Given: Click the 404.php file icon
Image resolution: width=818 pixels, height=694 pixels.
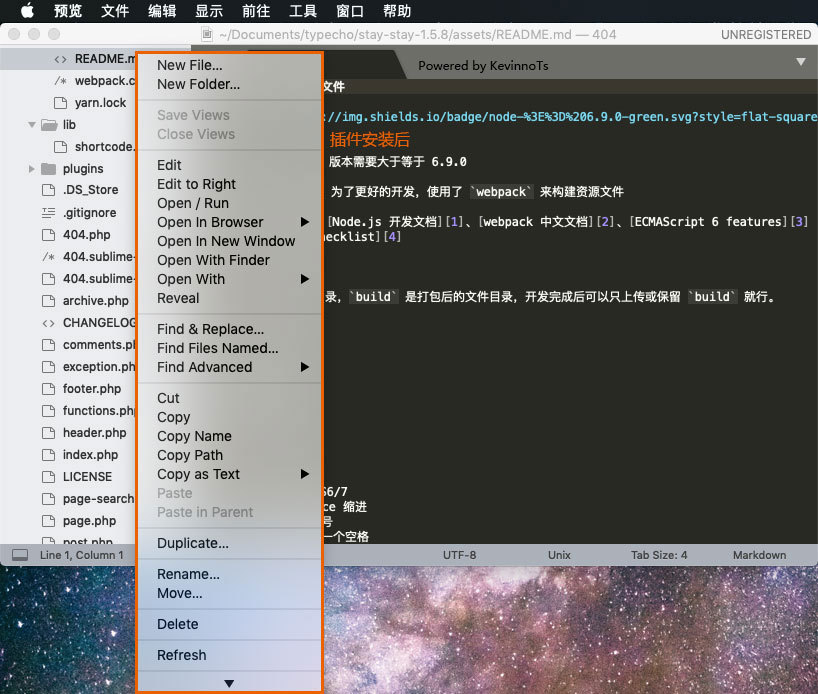Looking at the screenshot, I should [49, 235].
